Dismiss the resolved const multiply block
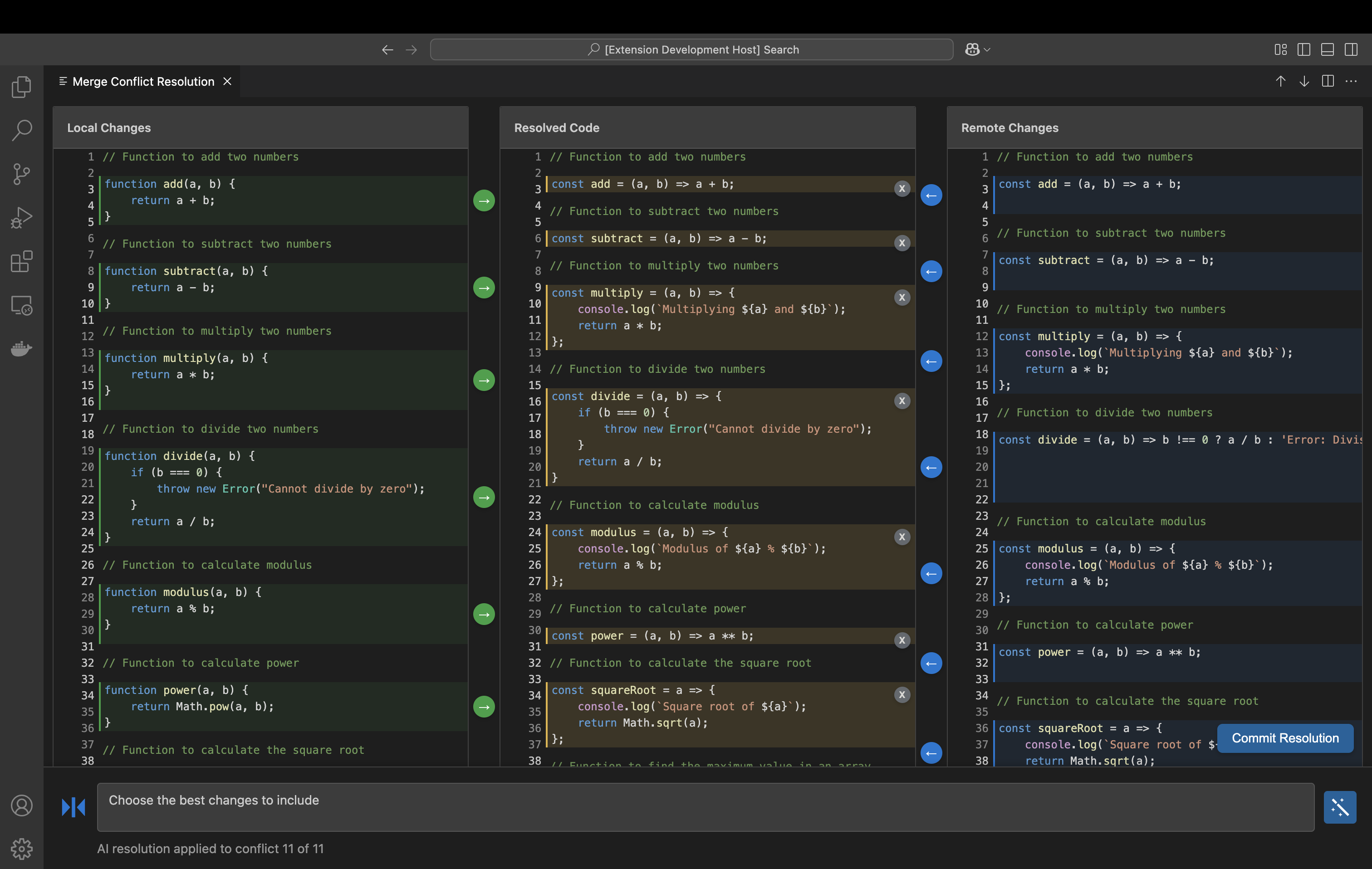 pos(902,297)
